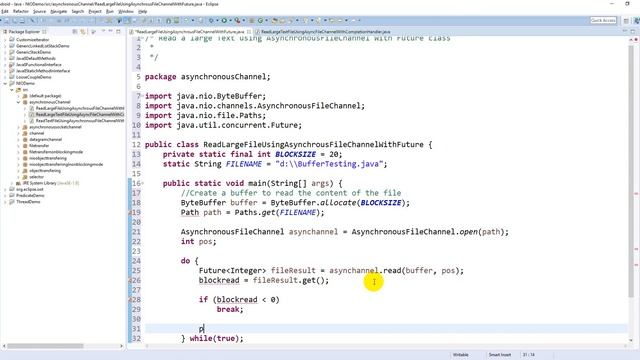Click the Run External Tools icon

[237, 20]
